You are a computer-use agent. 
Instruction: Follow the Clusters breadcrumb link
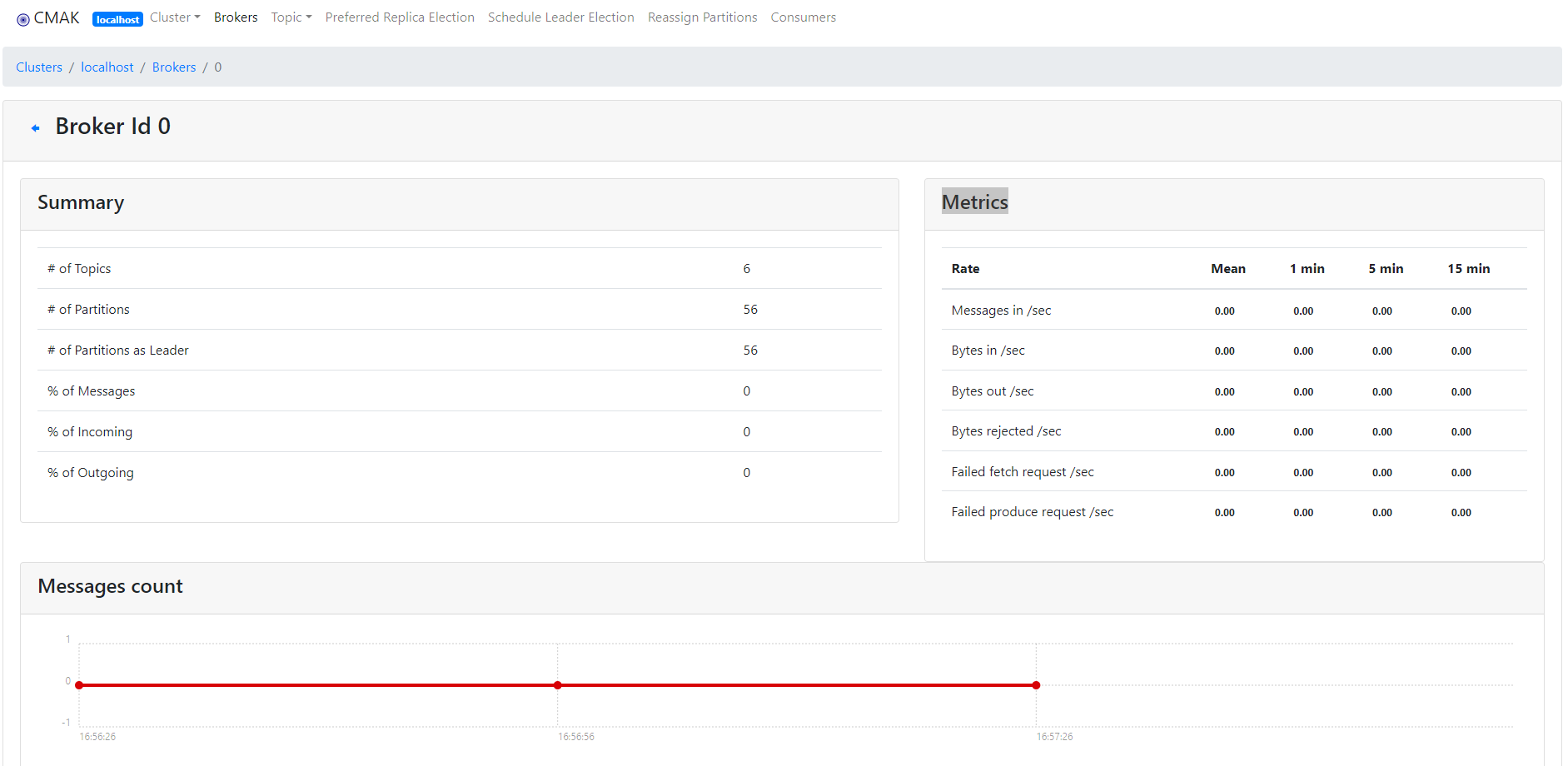click(x=39, y=67)
